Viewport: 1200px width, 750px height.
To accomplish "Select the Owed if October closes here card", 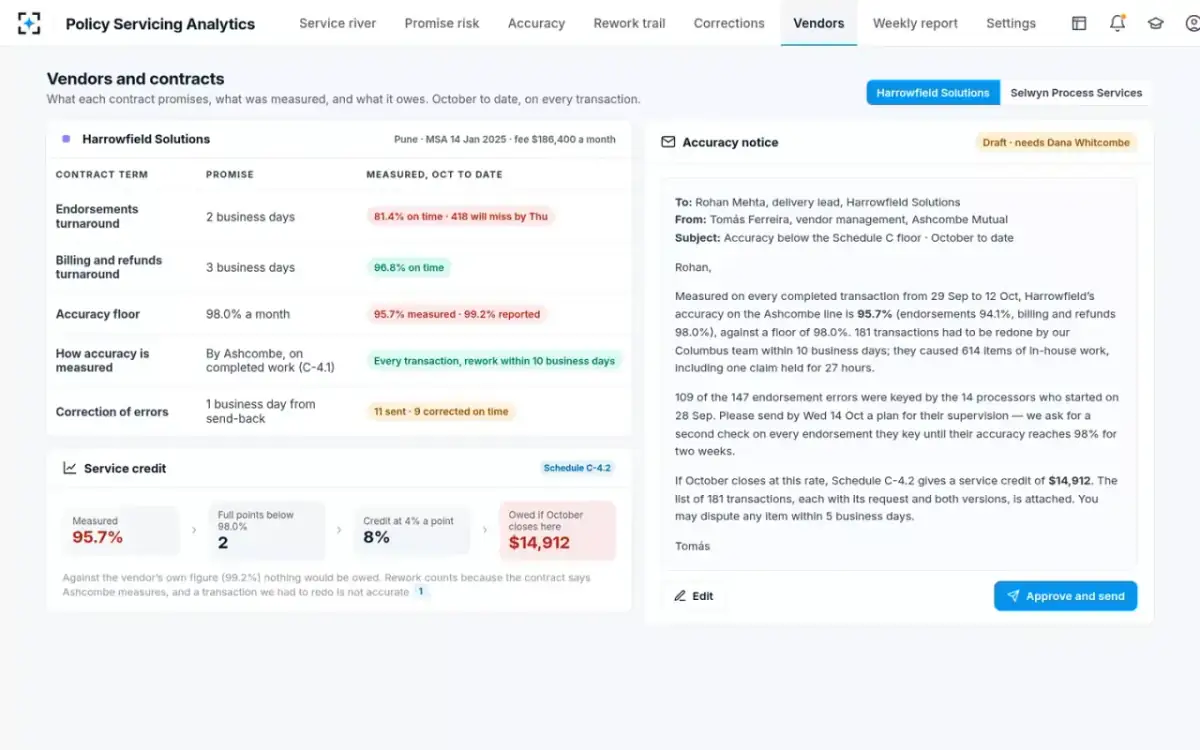I will 558,530.
